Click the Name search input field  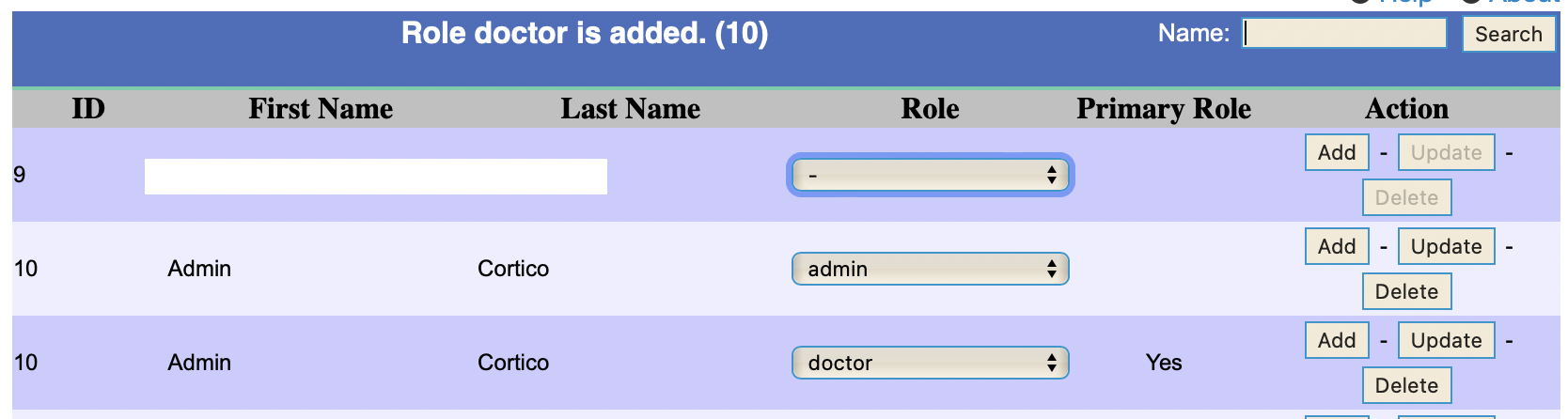tap(1344, 34)
